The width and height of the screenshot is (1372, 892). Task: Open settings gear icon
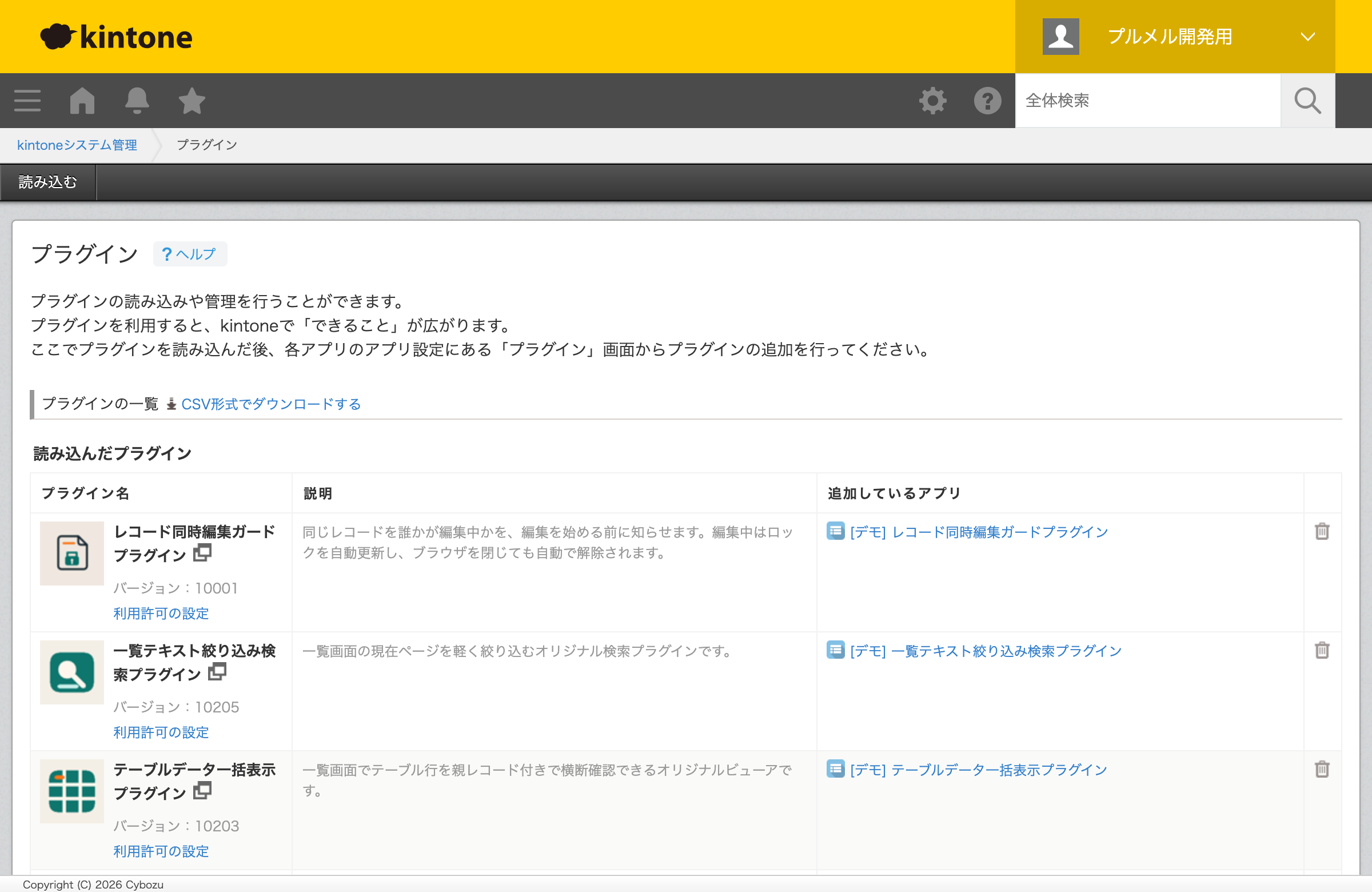pyautogui.click(x=933, y=100)
